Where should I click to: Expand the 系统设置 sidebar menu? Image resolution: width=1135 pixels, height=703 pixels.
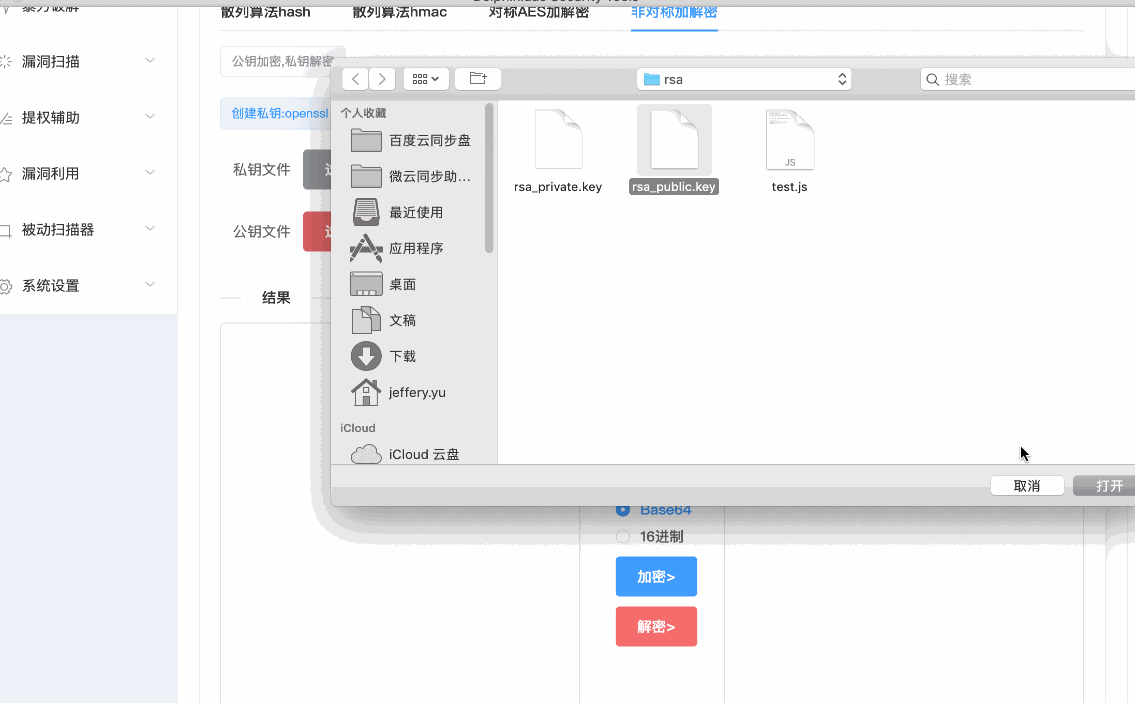(x=80, y=285)
